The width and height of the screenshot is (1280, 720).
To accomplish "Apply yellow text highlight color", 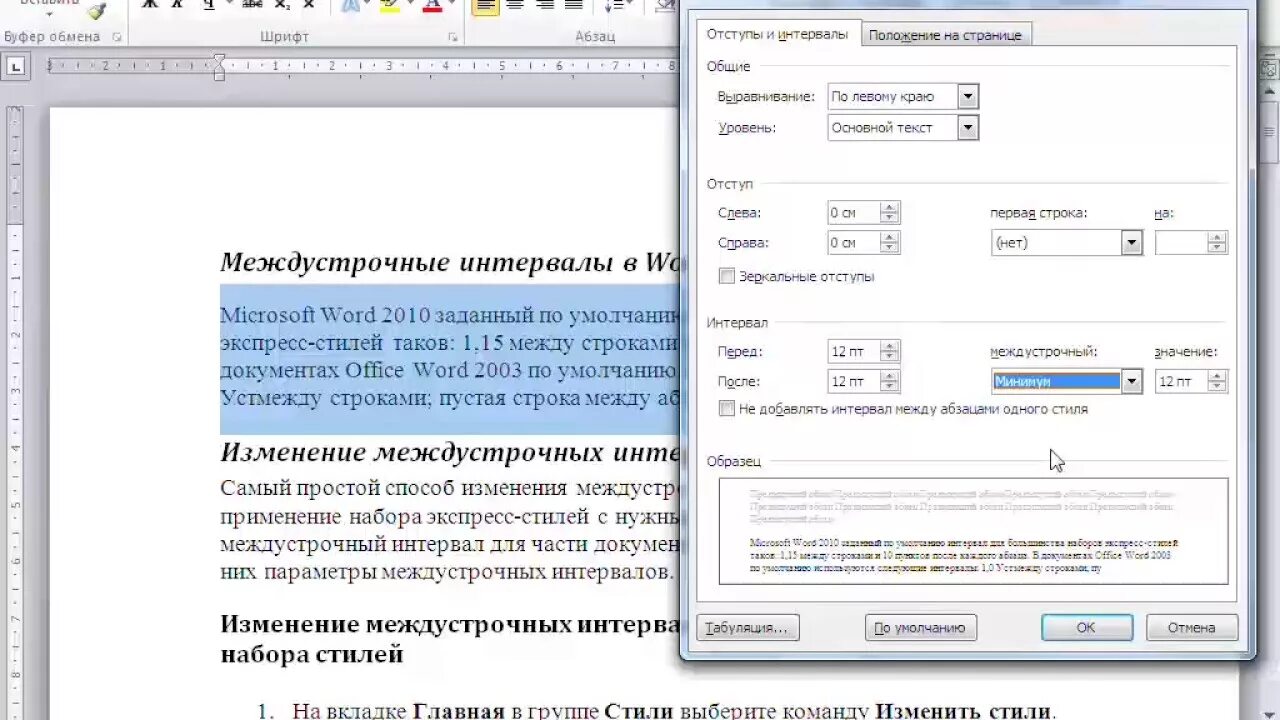I will click(391, 5).
